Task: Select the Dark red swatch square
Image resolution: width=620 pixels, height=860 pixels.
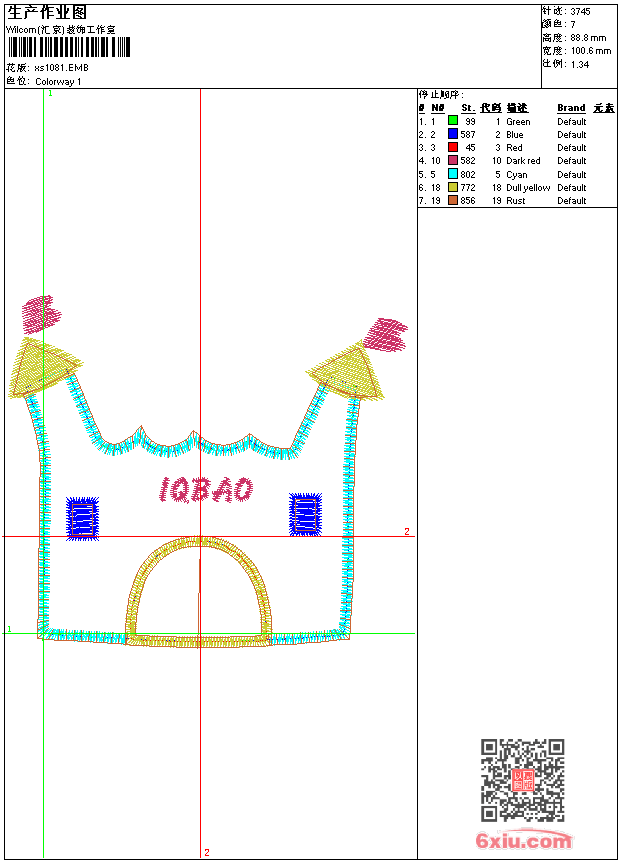Action: pos(453,160)
